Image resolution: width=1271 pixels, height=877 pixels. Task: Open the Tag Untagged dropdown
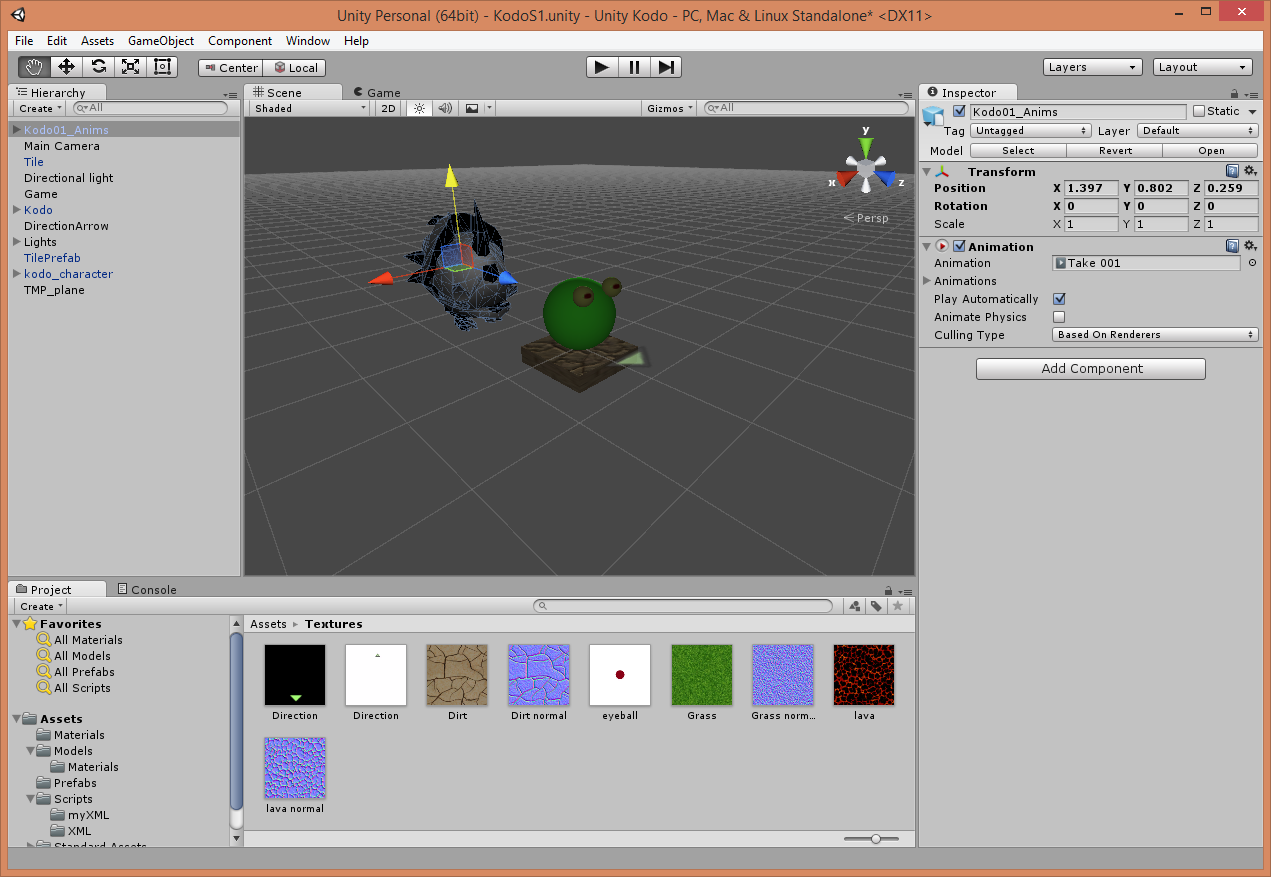point(1031,130)
